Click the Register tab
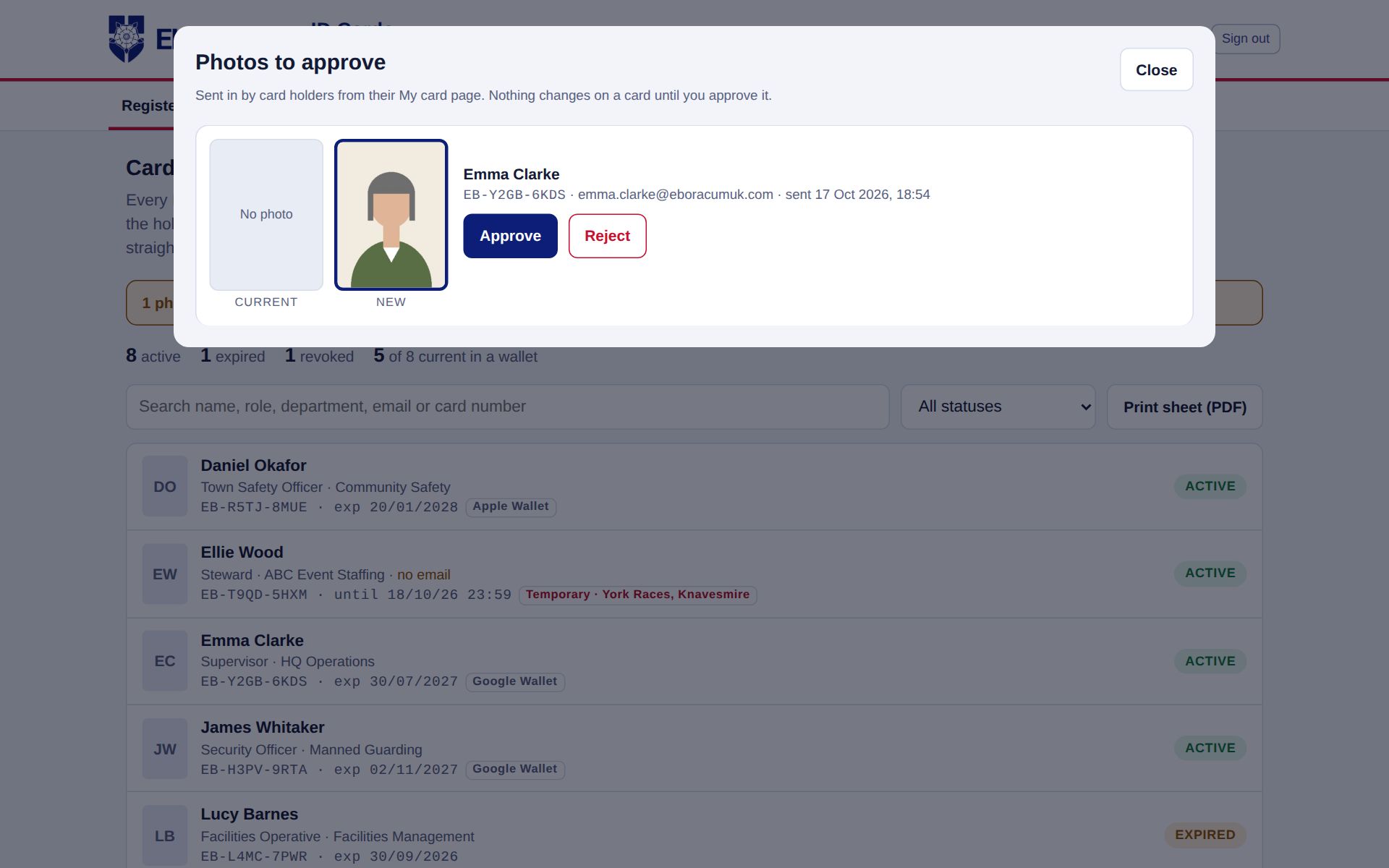The image size is (1389, 868). click(x=148, y=106)
